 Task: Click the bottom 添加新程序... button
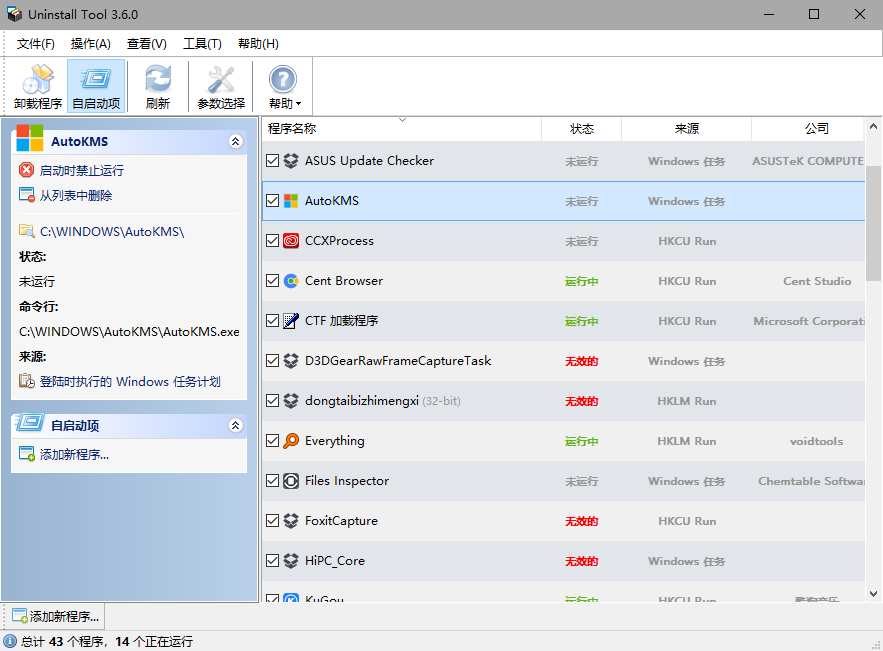click(55, 617)
